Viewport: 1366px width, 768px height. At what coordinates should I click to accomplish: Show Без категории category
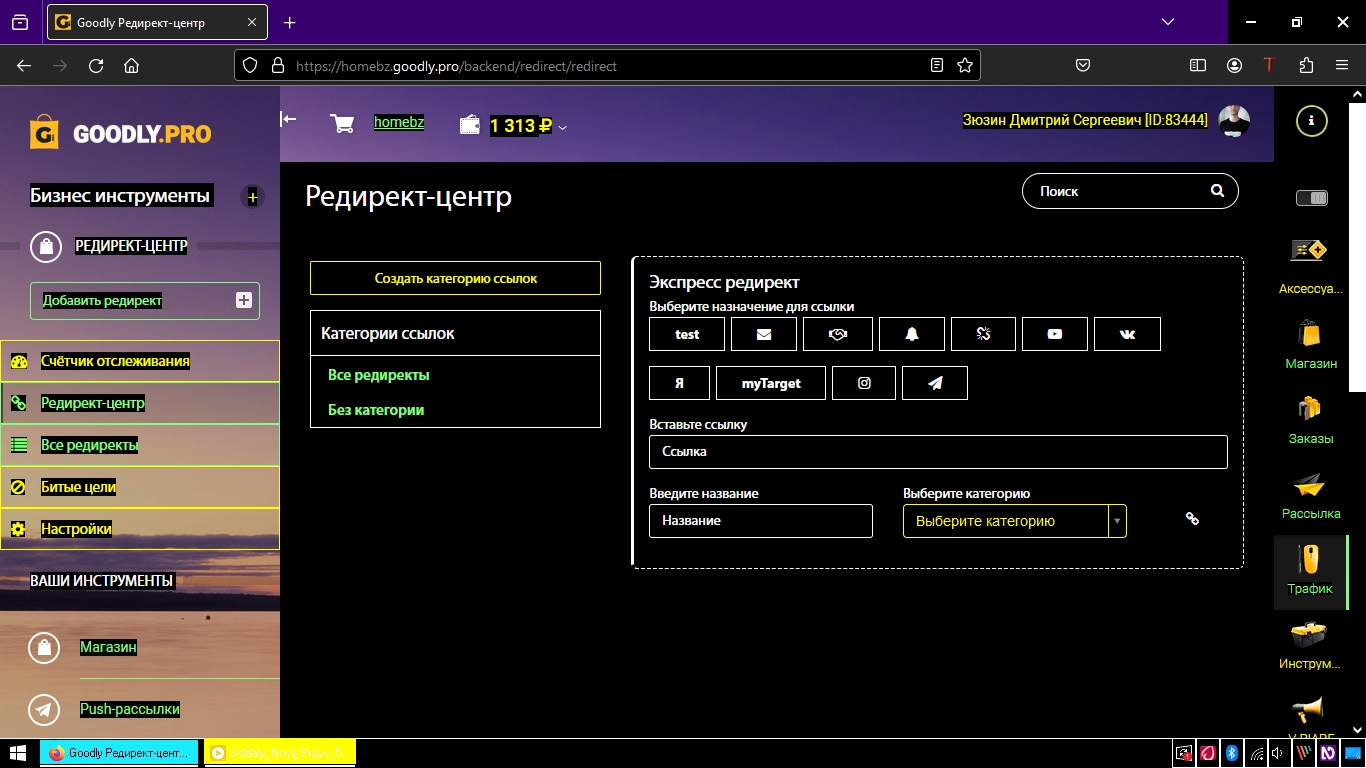376,410
